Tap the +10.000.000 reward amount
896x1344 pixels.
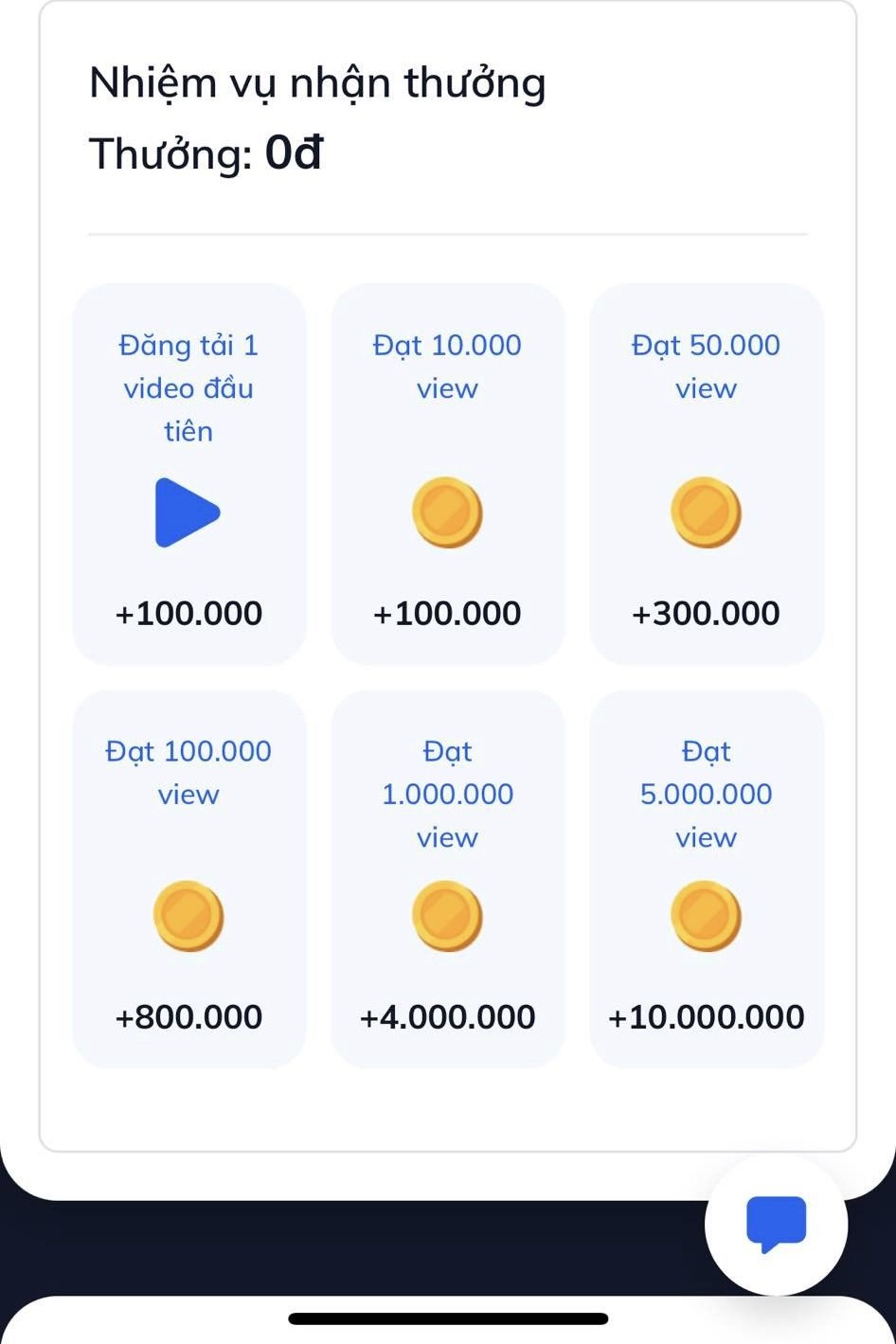point(706,1017)
